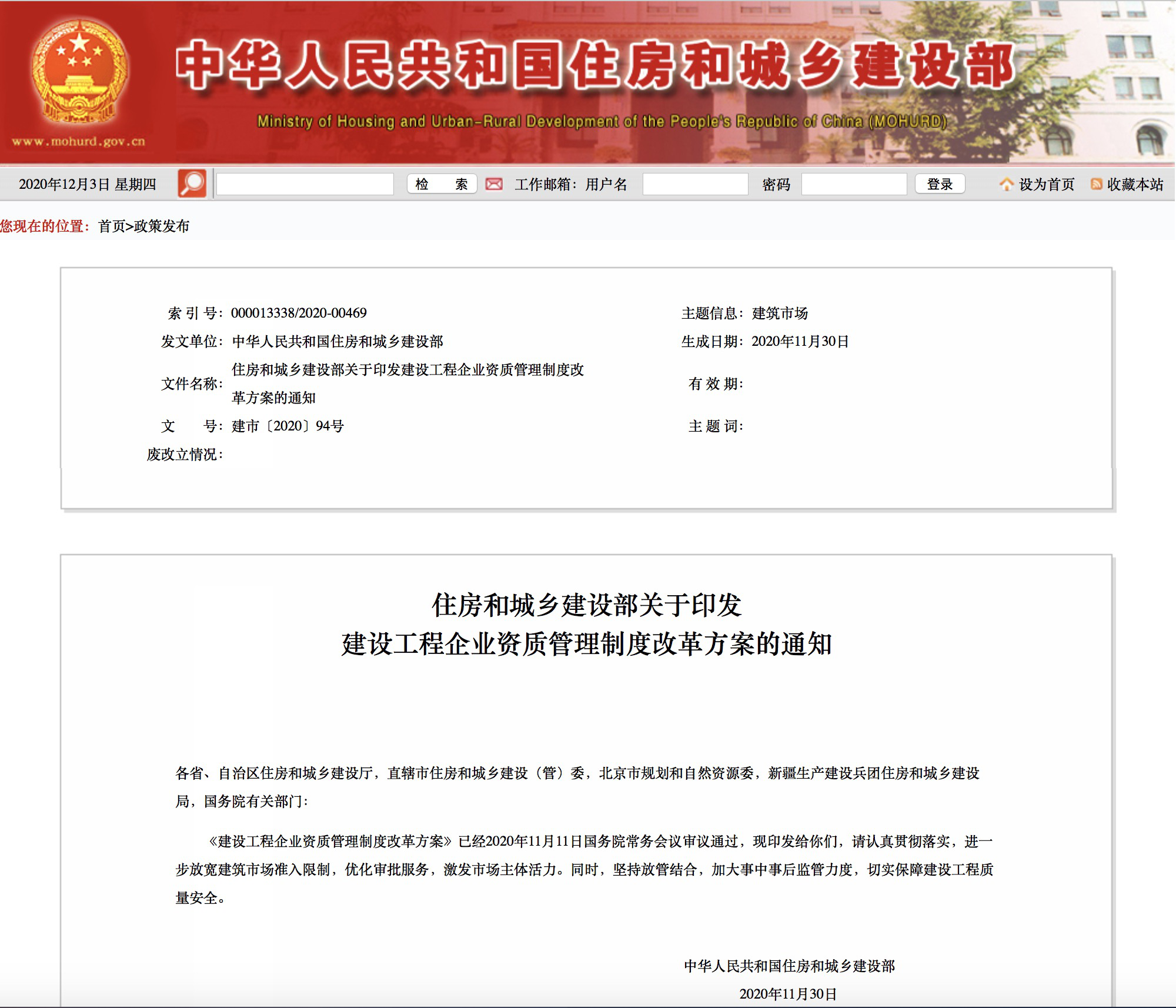Image resolution: width=1176 pixels, height=1008 pixels.
Task: Click the 有效期 label
Action: [716, 383]
